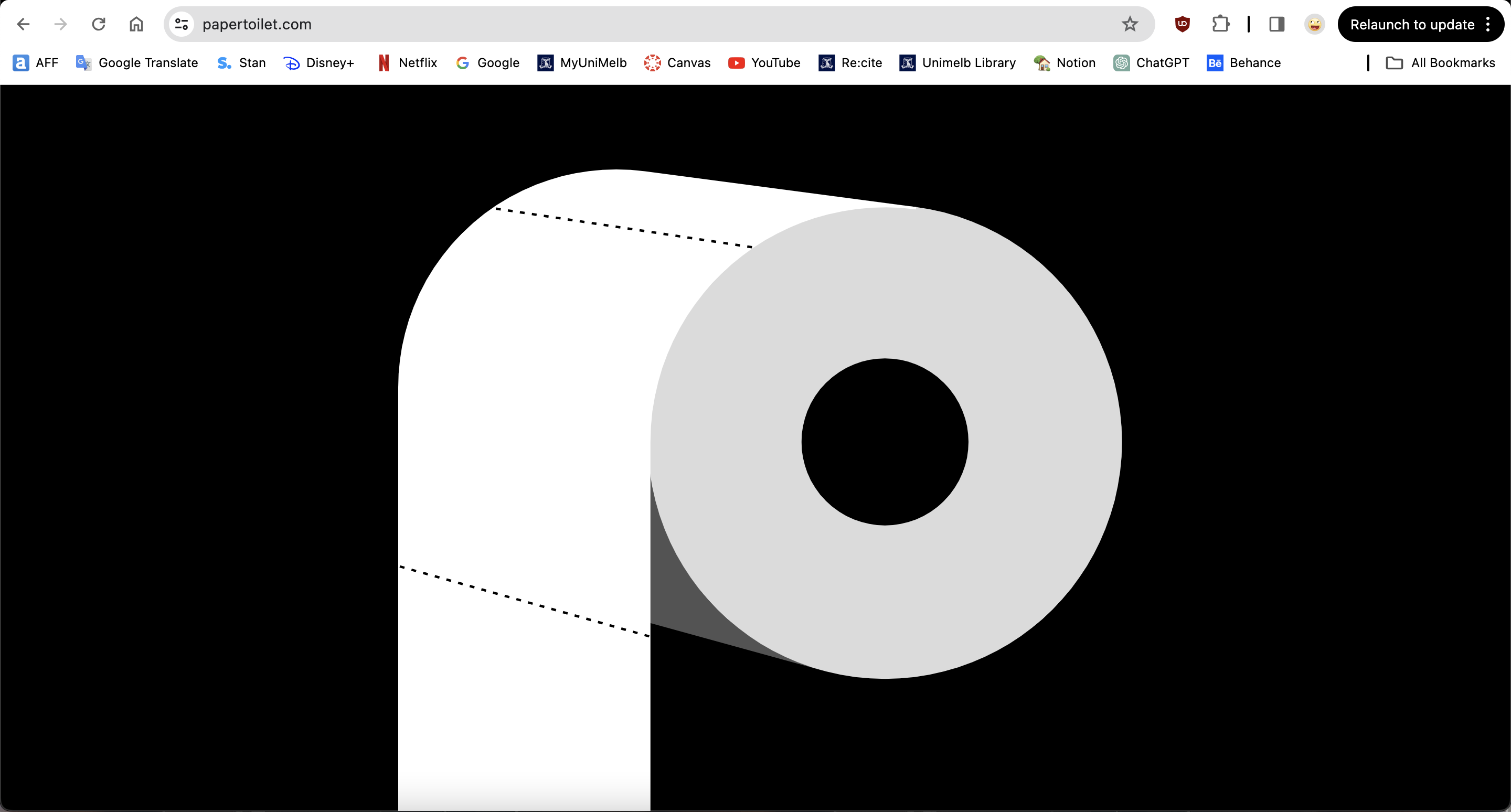Bookmark this page with the star icon
Screen dimensions: 1511x812
point(1129,24)
